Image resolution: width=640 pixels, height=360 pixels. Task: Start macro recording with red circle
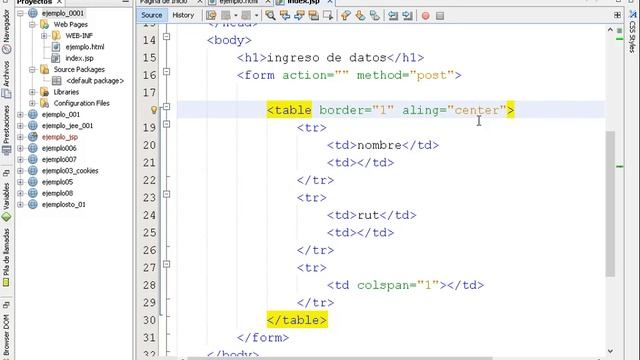pyautogui.click(x=426, y=16)
